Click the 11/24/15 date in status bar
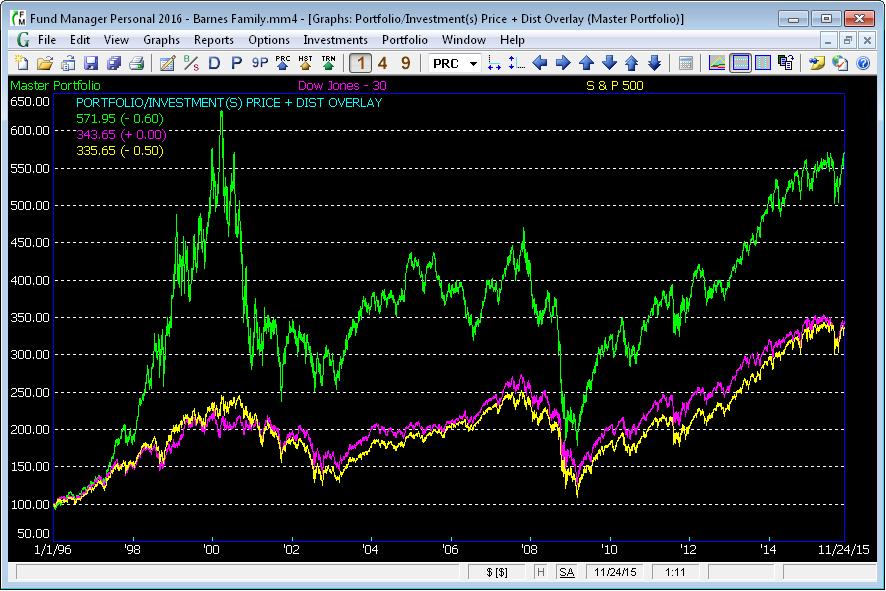The width and height of the screenshot is (886, 591). [615, 572]
